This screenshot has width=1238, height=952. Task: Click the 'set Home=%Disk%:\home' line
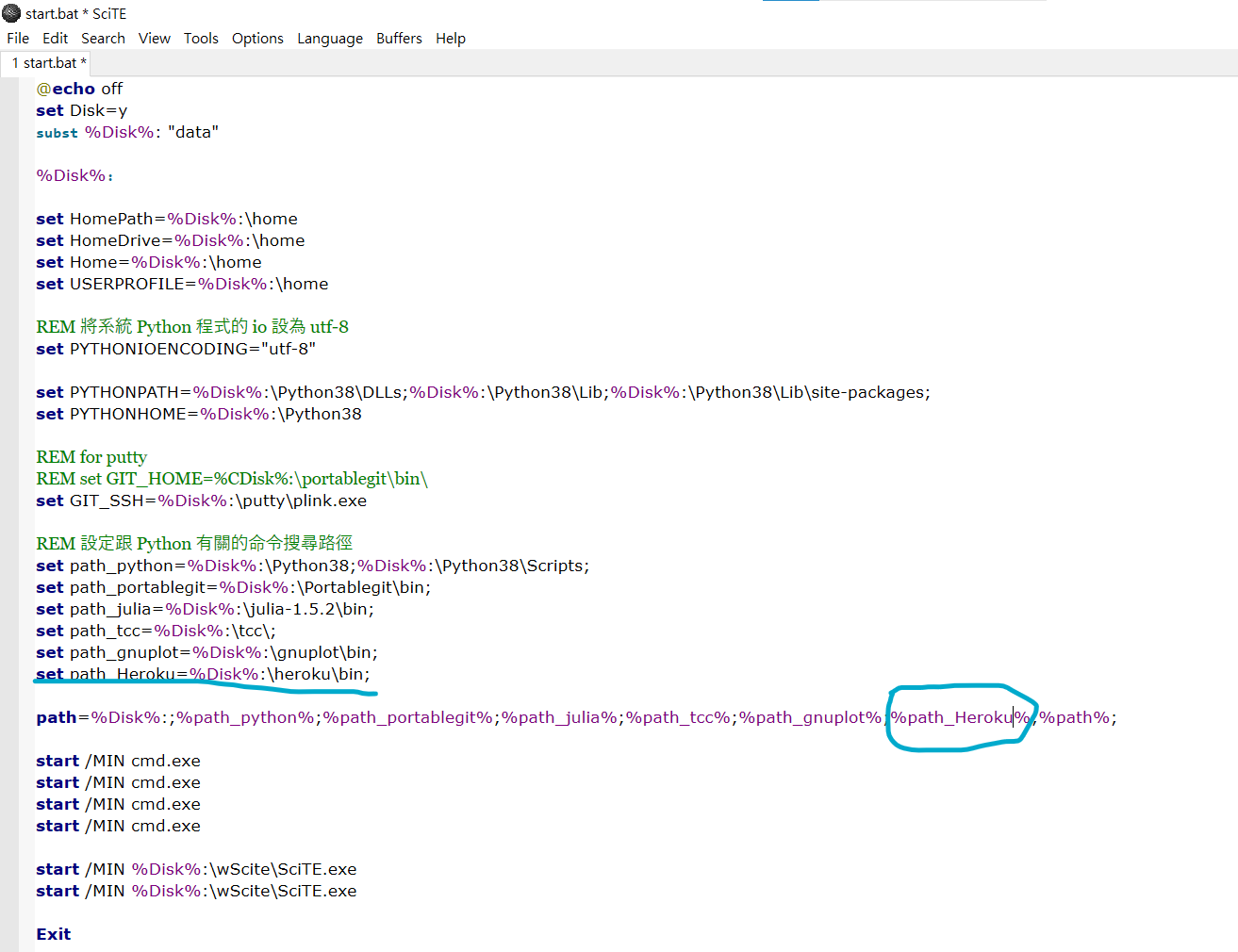tap(149, 262)
